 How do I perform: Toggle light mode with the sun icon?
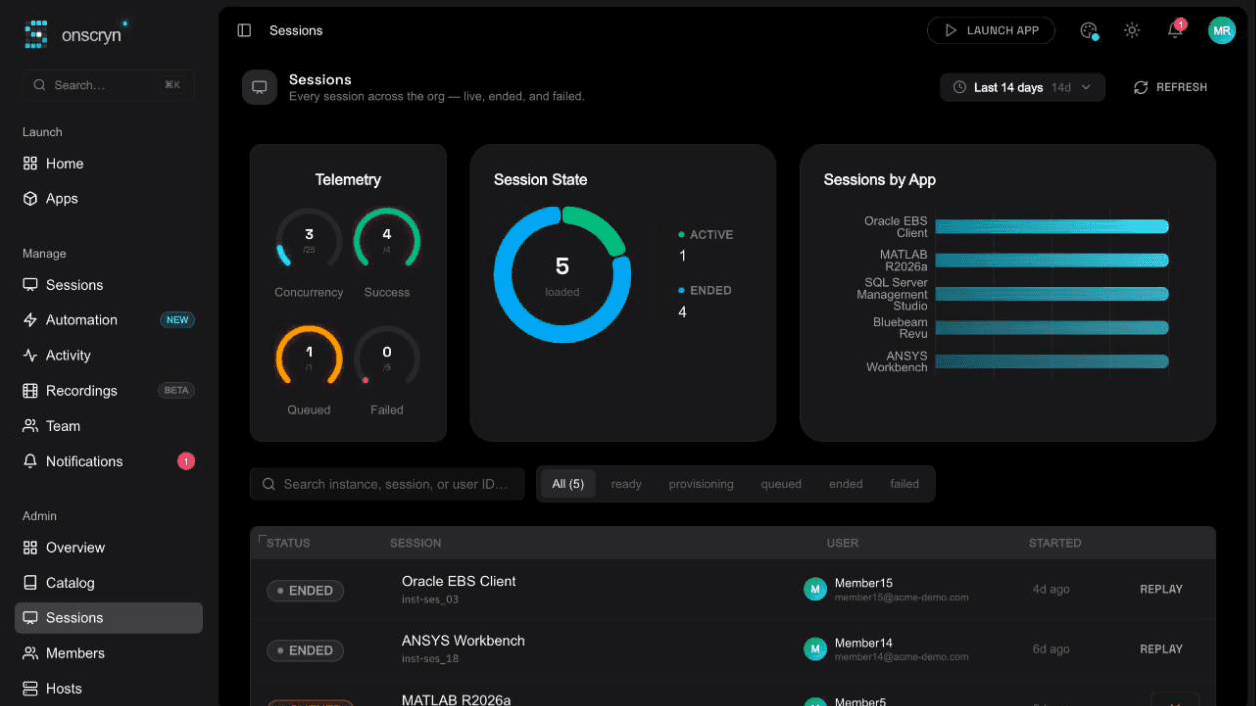point(1132,31)
